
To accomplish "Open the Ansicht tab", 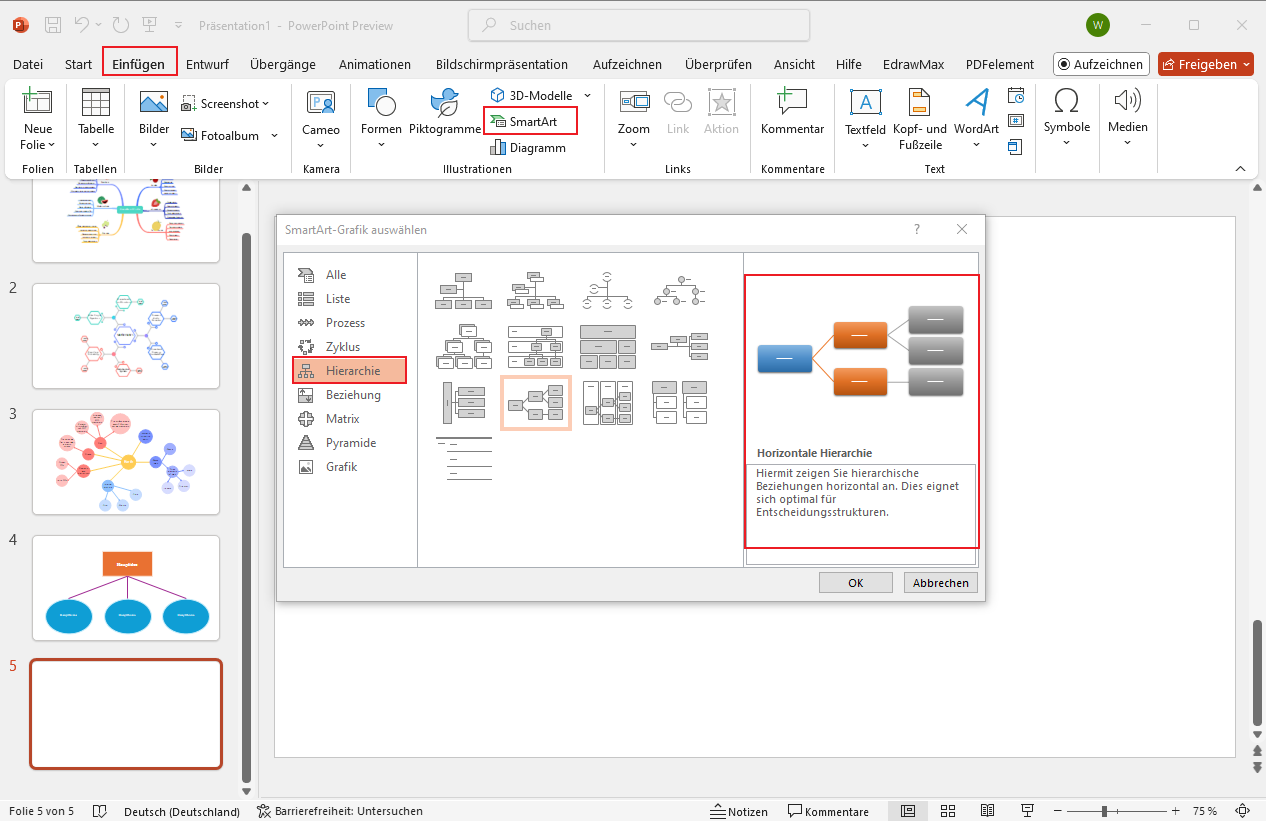I will tap(794, 64).
